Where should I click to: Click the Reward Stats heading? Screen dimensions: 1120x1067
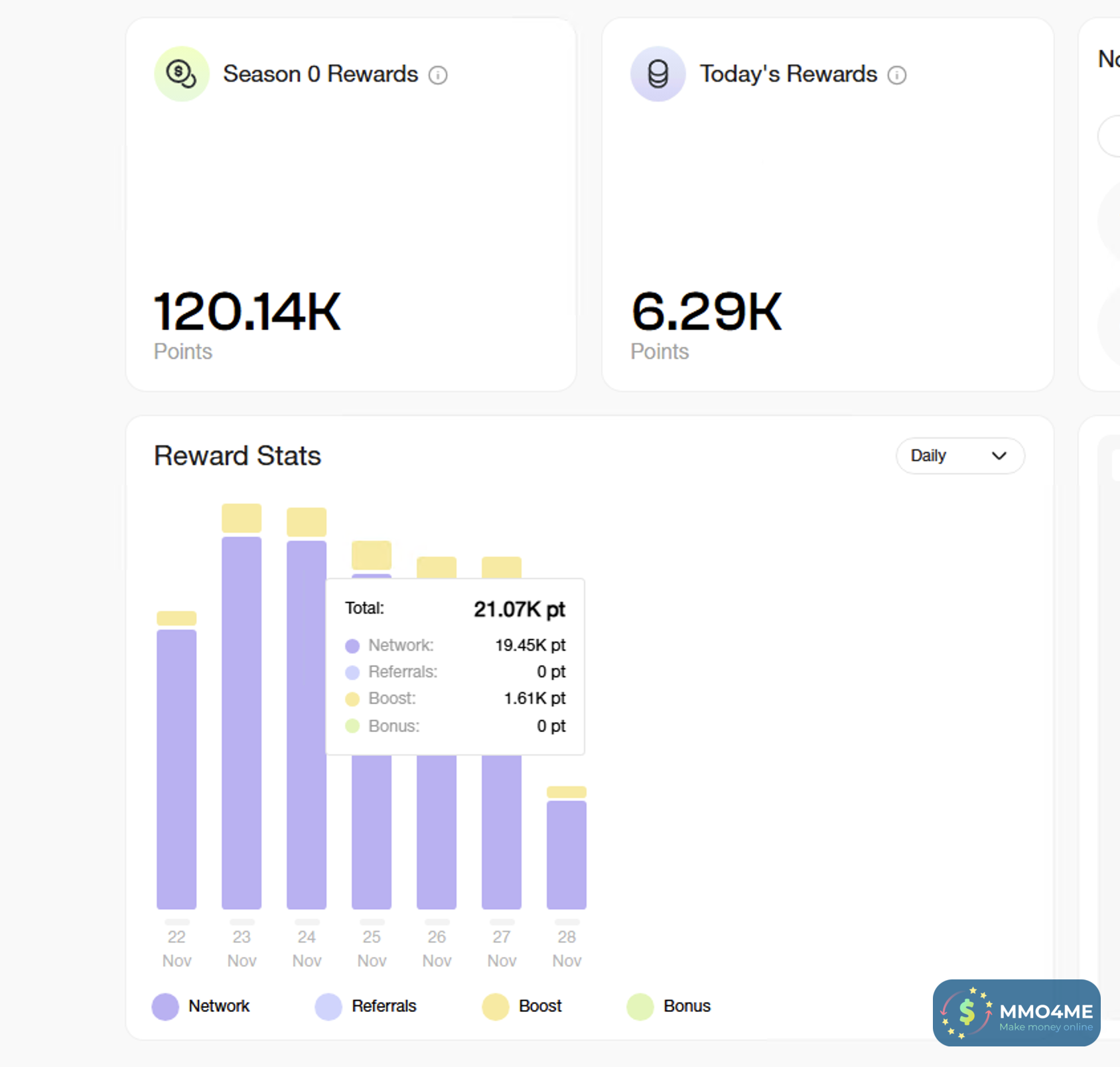238,456
